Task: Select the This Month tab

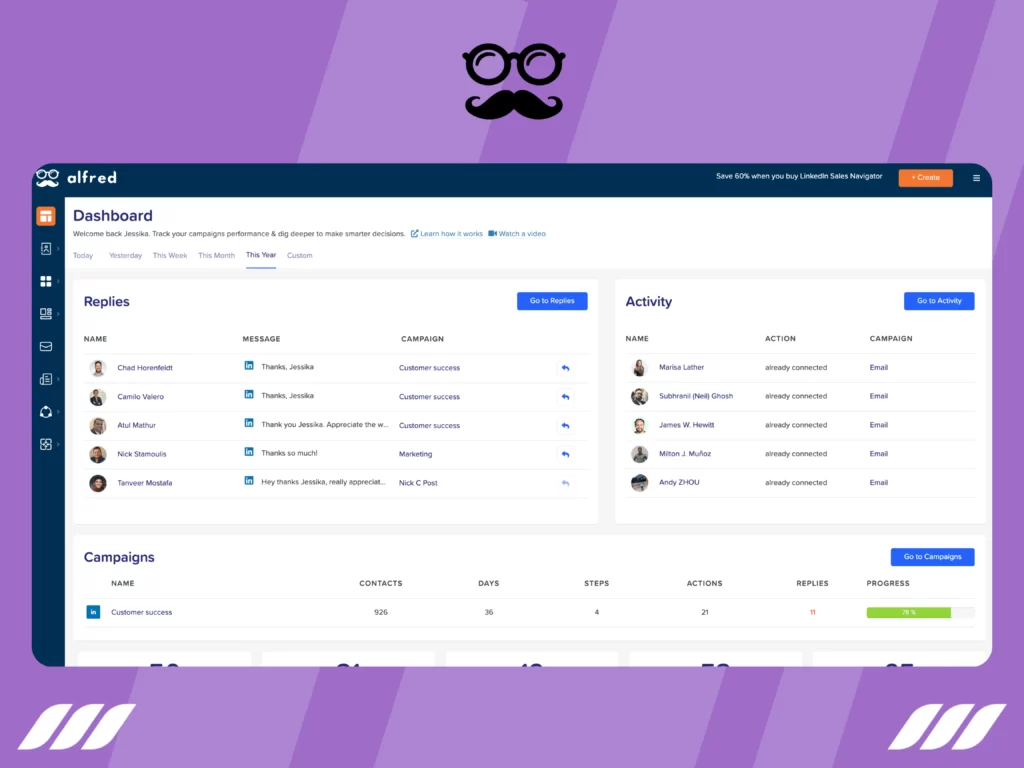Action: [216, 255]
